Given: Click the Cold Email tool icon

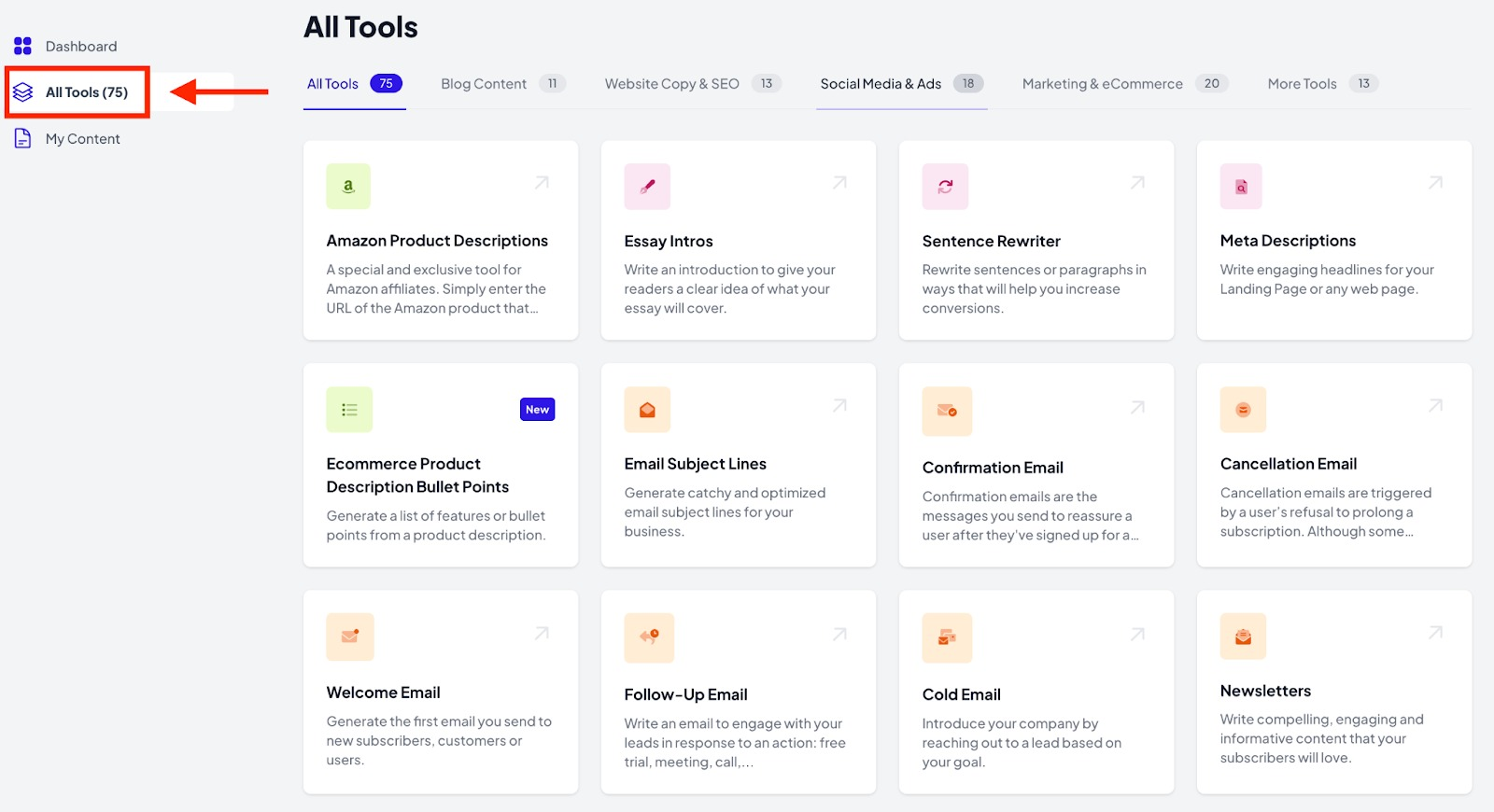Looking at the screenshot, I should point(947,637).
